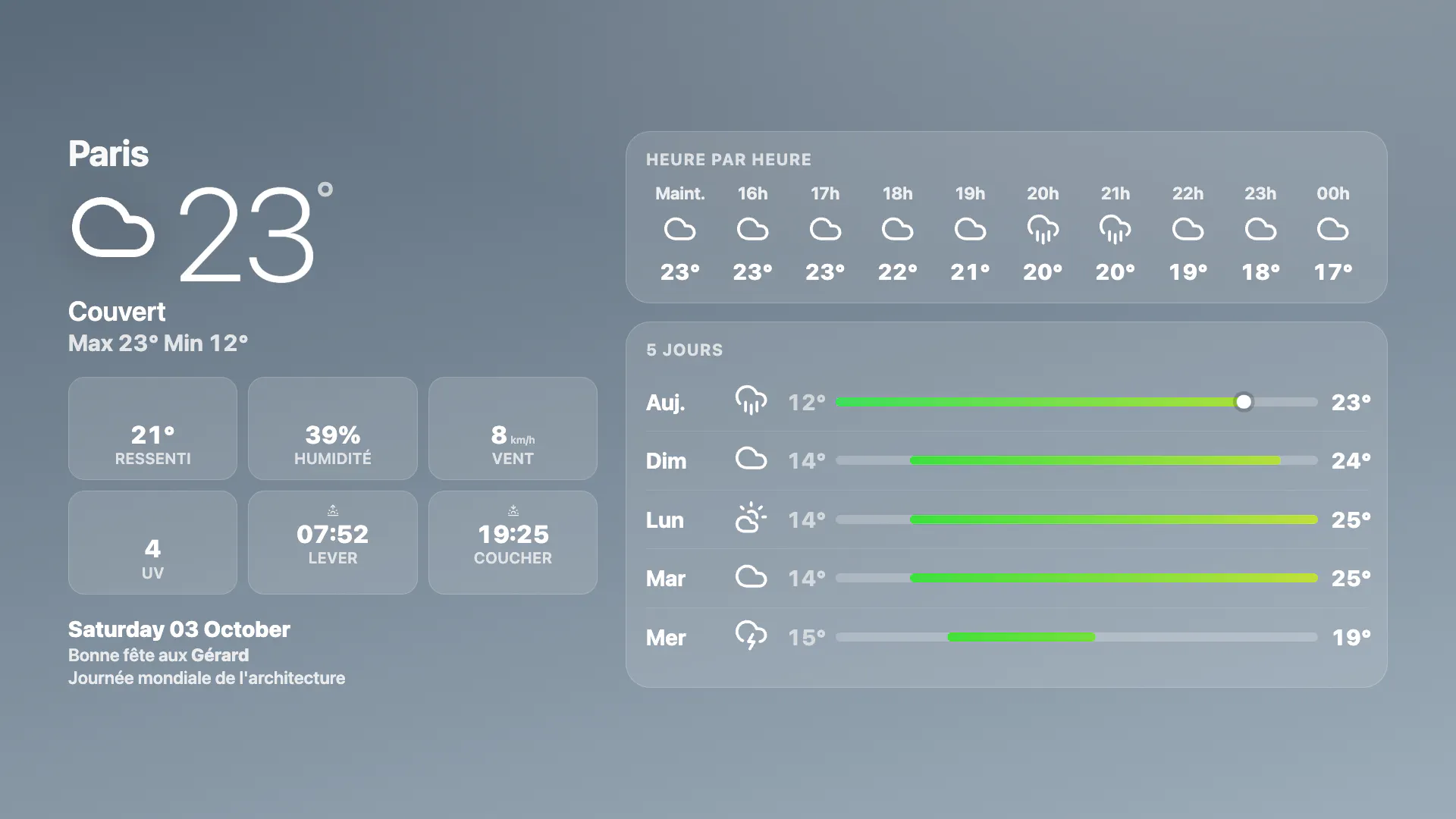Click the partly sunny icon in Lun row
The height and width of the screenshot is (819, 1456).
coord(751,518)
